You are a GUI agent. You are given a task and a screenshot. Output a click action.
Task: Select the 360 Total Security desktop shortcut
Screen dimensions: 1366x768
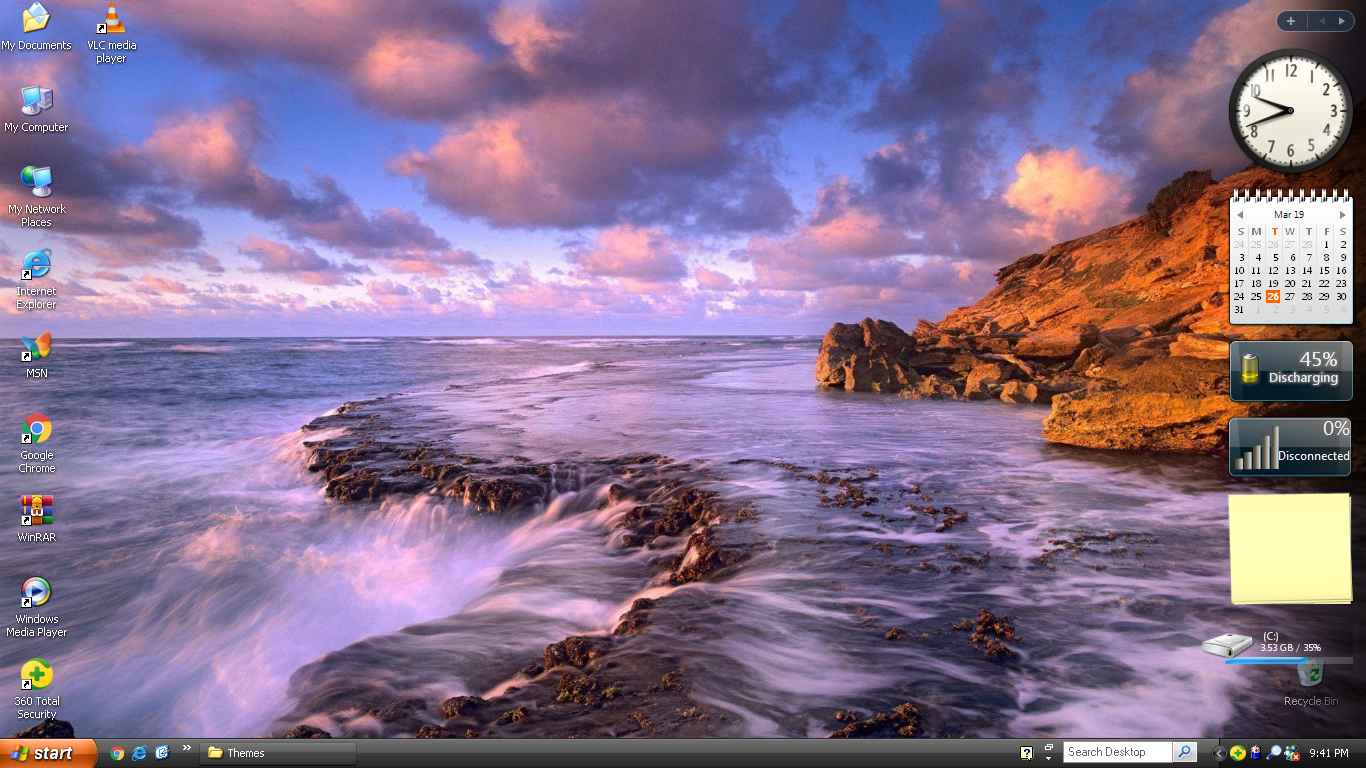36,689
